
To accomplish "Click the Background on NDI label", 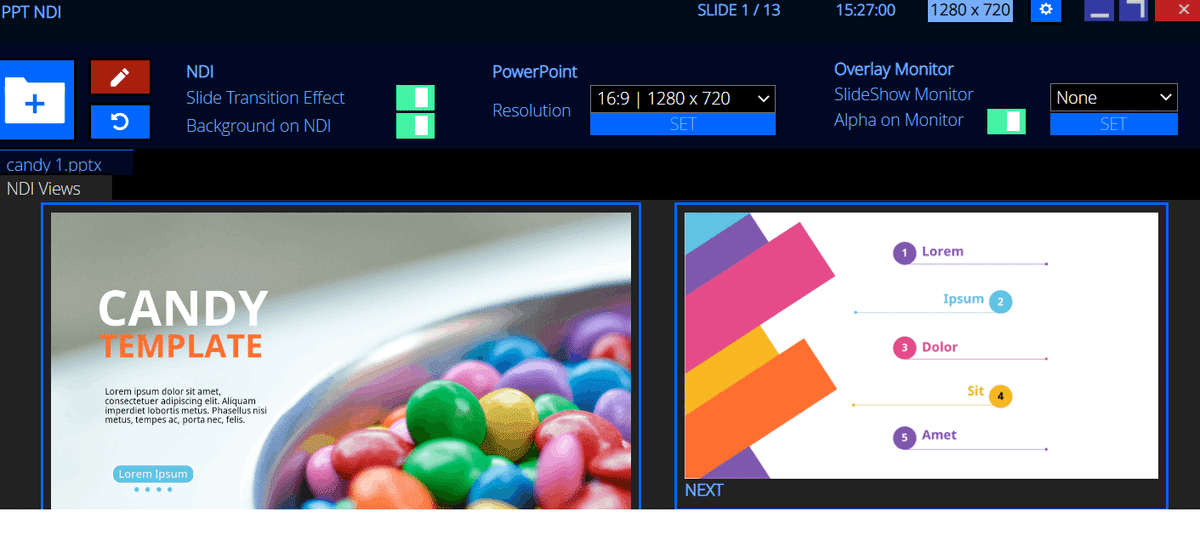I will point(258,126).
